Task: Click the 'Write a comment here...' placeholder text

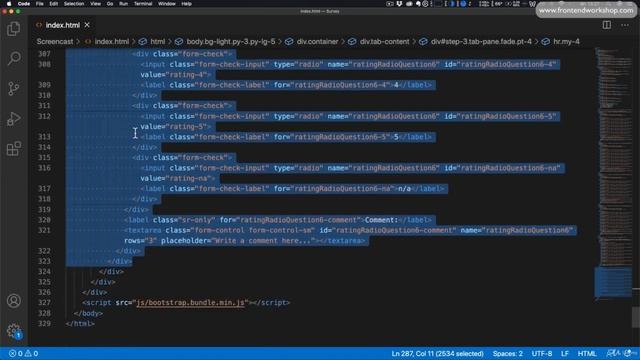Action: pos(264,240)
